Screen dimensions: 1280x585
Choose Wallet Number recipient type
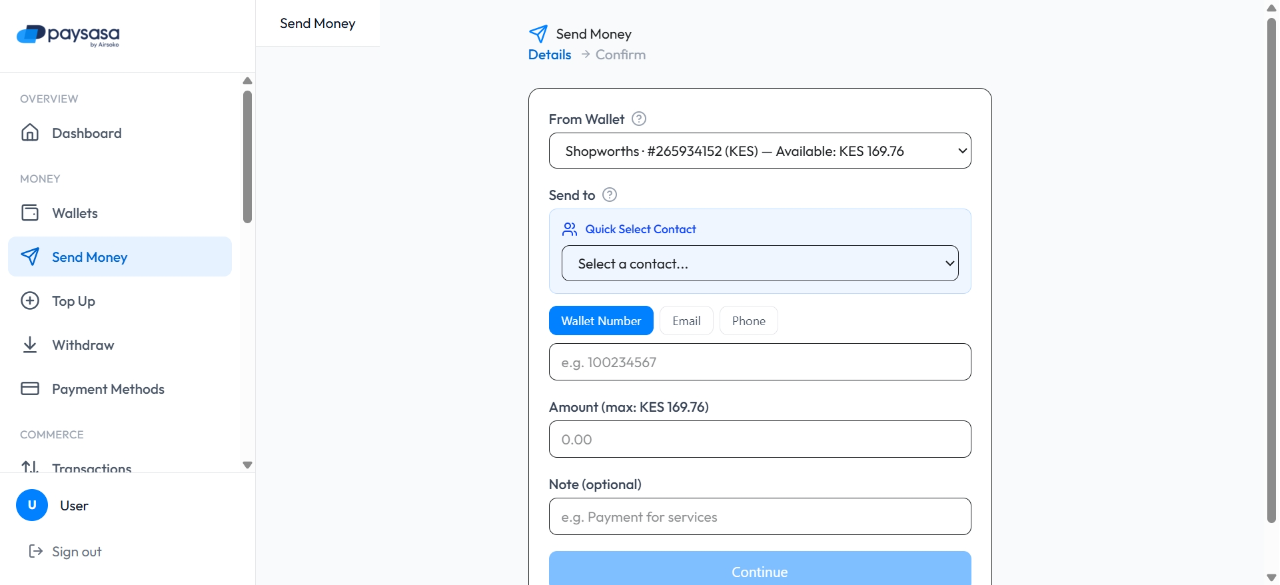[601, 321]
